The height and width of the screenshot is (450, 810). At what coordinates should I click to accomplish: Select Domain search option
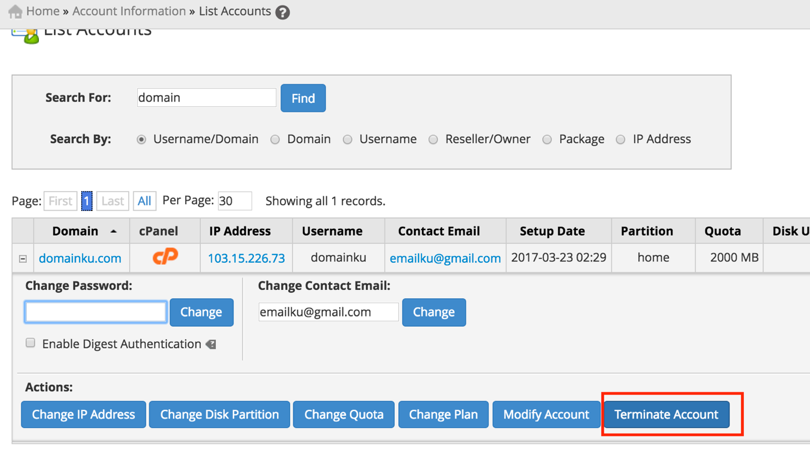pos(275,139)
